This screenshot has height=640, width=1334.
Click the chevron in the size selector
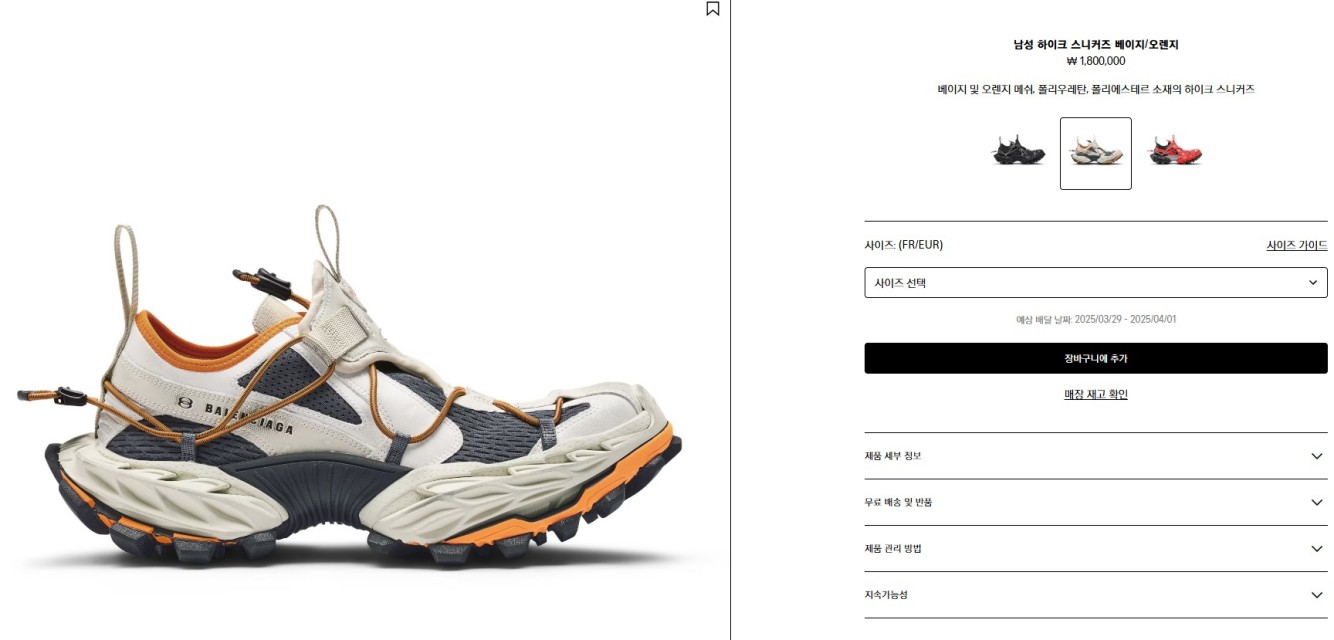click(1313, 283)
